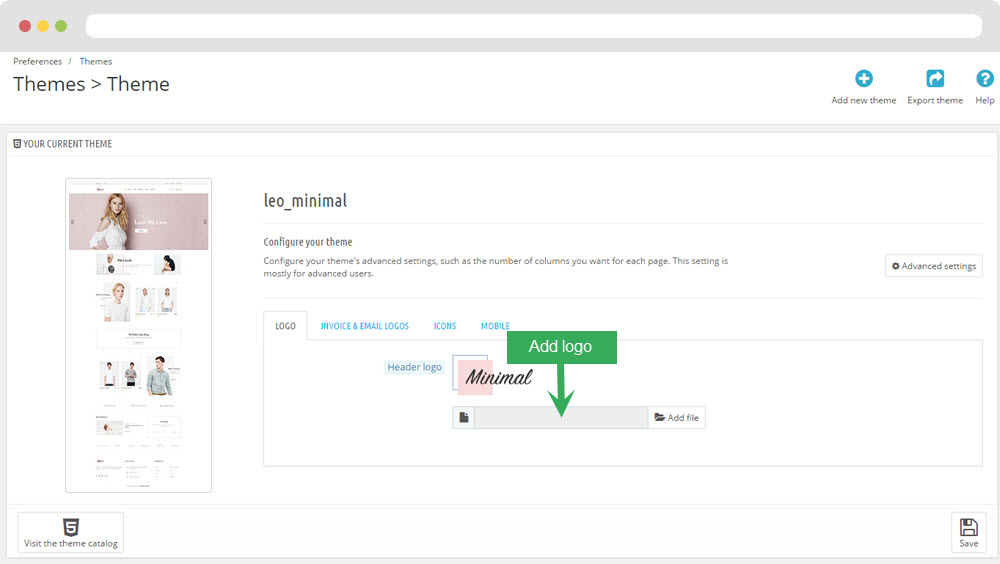Image resolution: width=1000 pixels, height=564 pixels.
Task: Switch to the MOBILE tab
Action: coord(495,326)
